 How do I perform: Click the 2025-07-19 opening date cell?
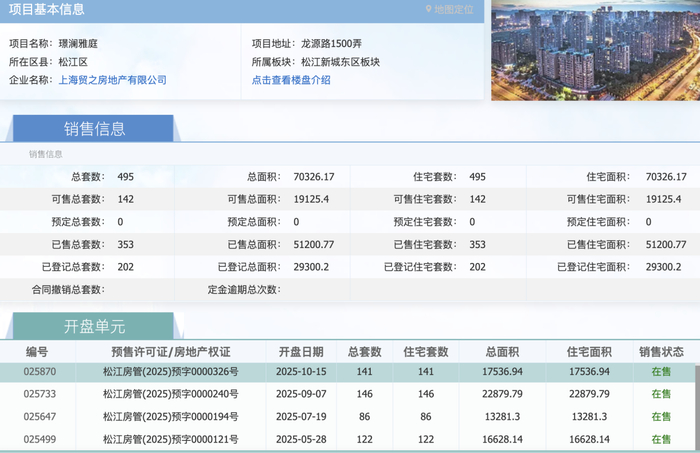300,417
